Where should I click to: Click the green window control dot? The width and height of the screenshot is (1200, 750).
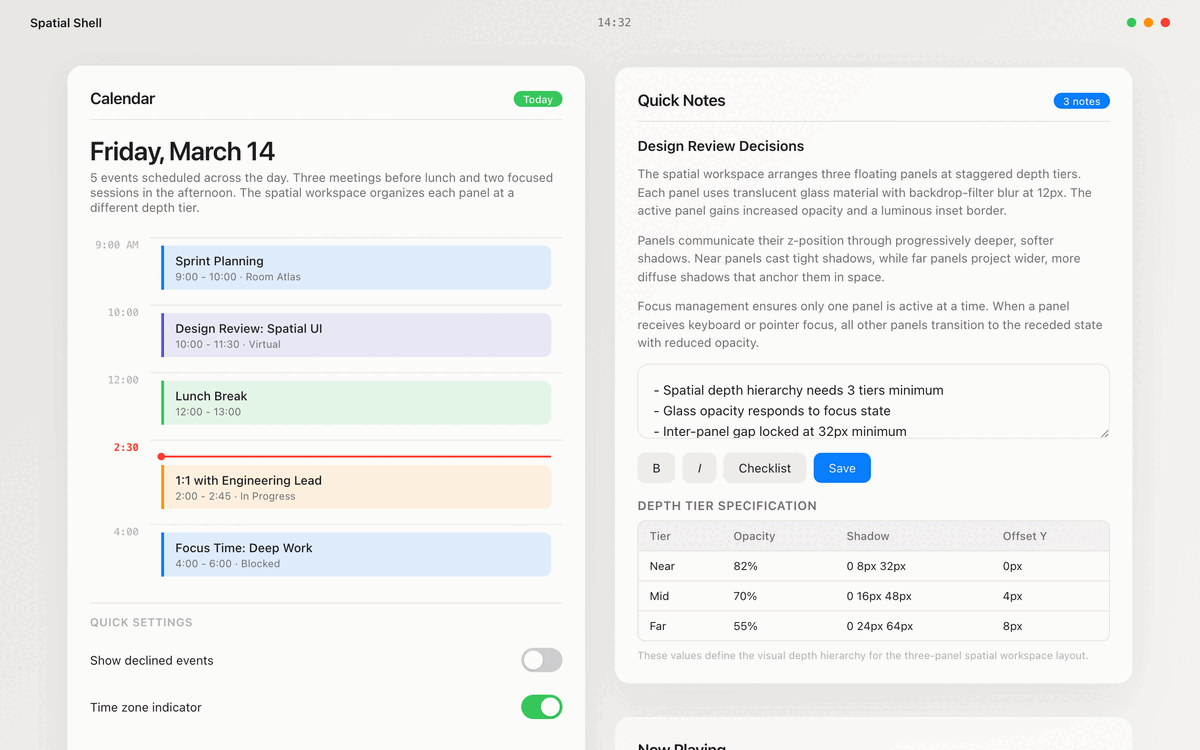pos(1131,22)
